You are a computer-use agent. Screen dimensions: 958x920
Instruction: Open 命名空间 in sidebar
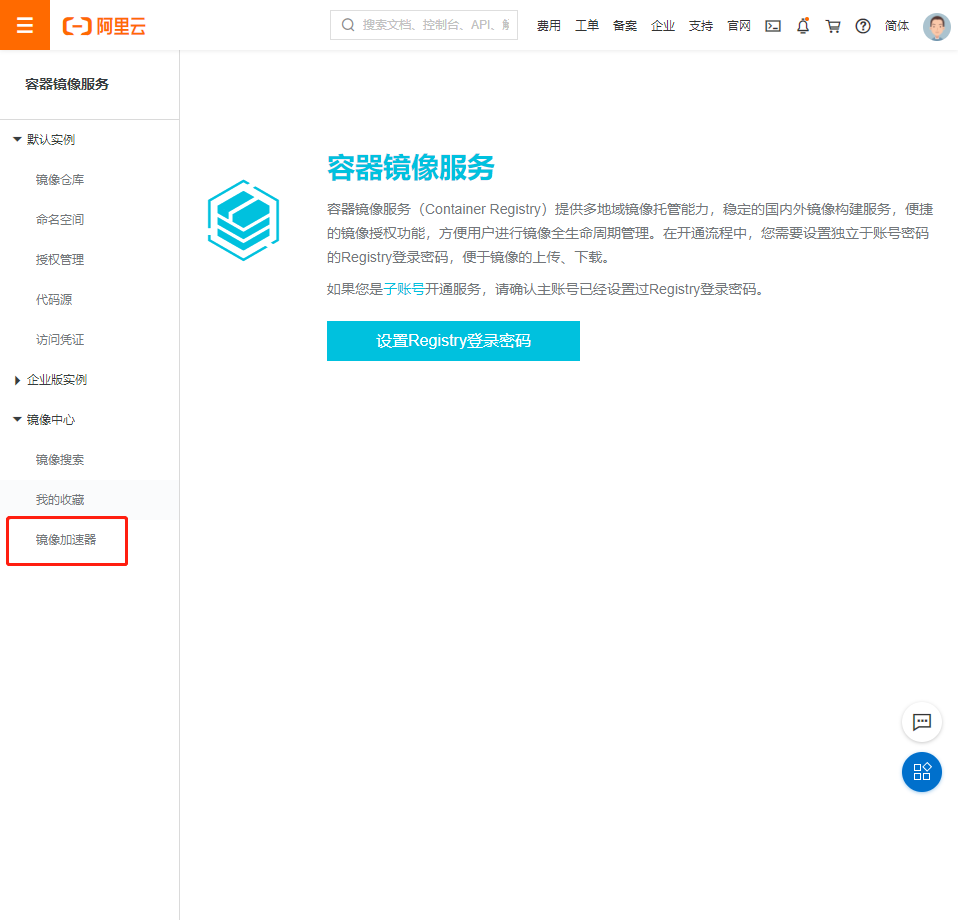point(60,219)
